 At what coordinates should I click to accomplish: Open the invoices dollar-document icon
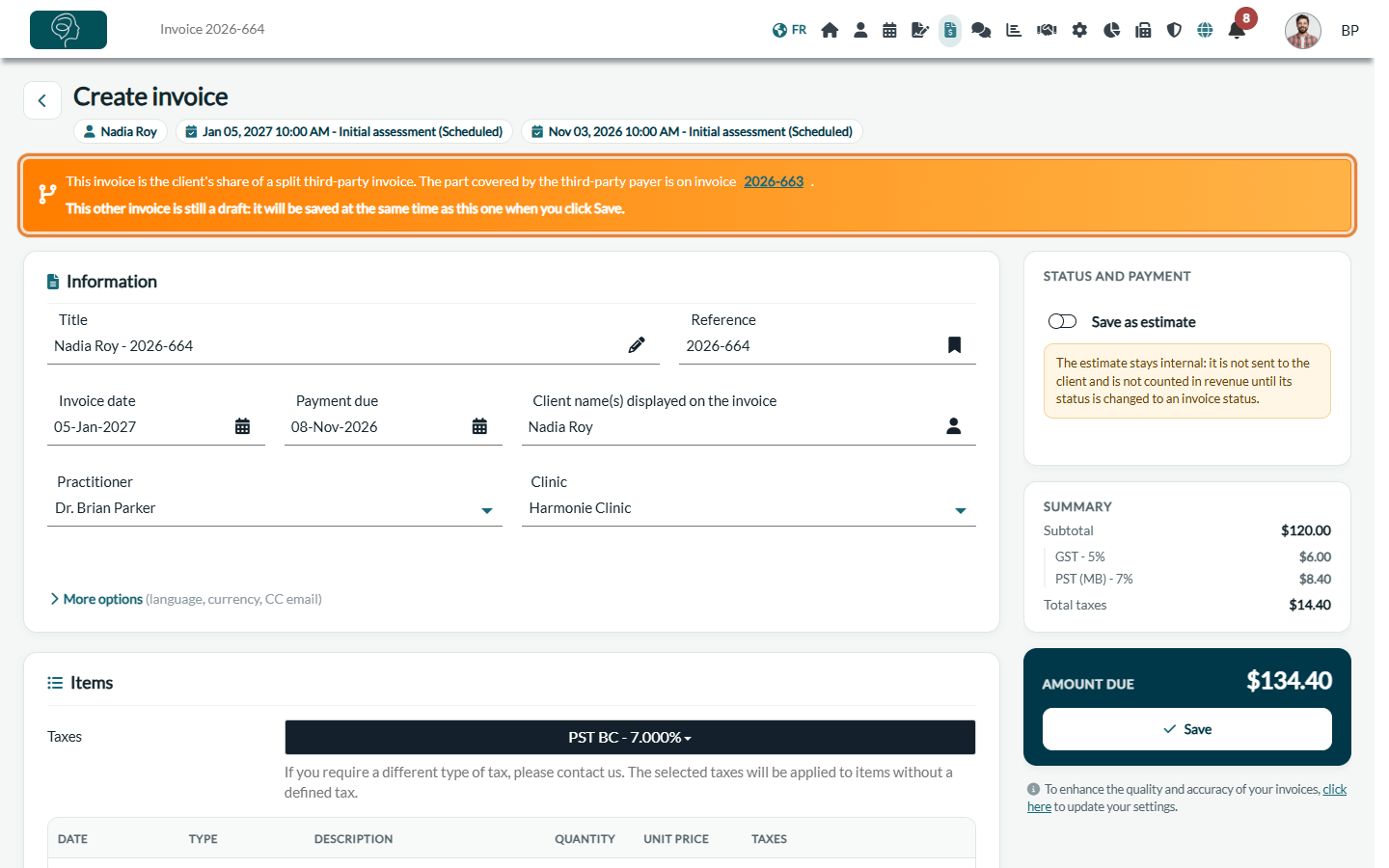click(950, 30)
